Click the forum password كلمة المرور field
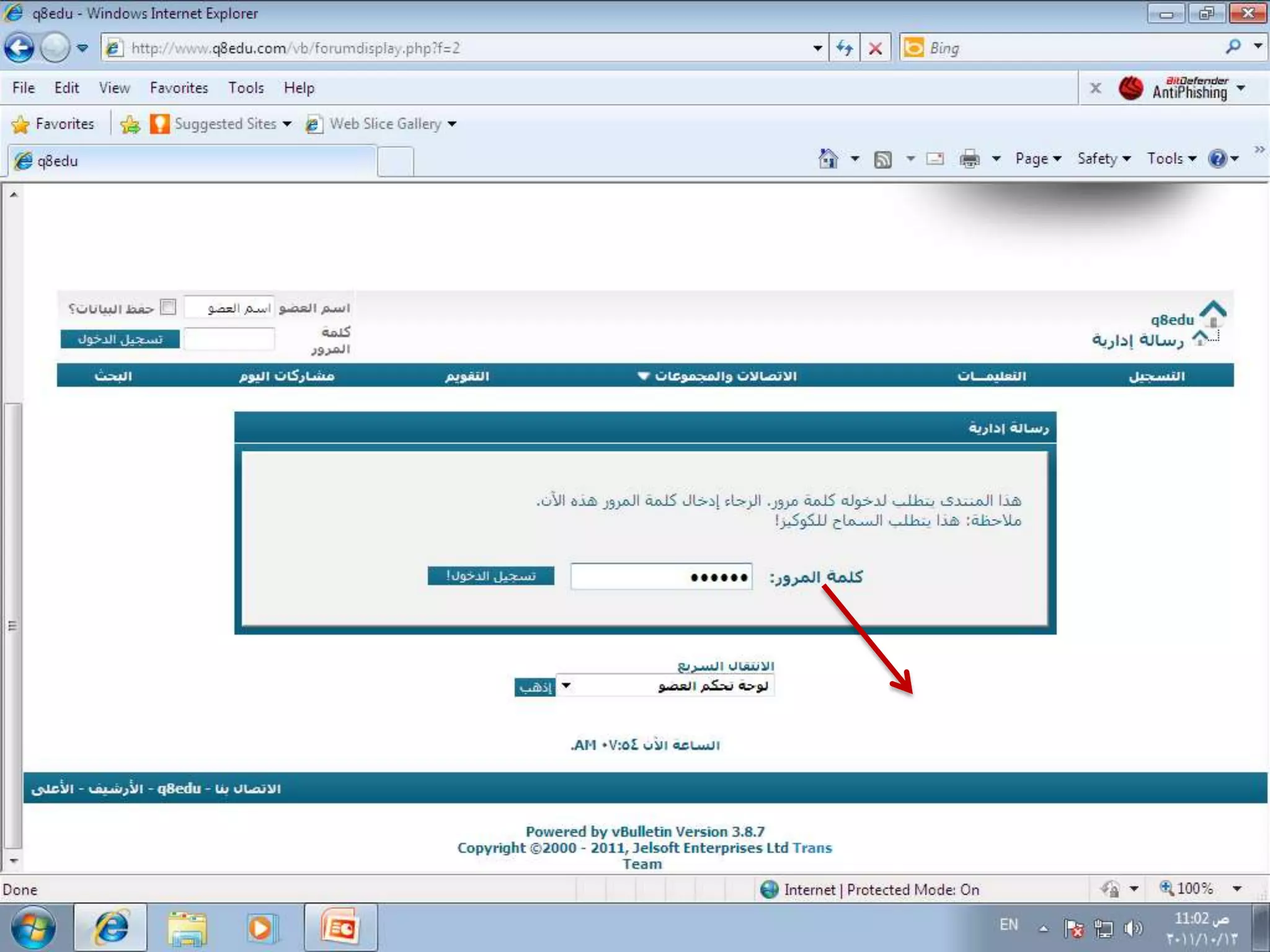This screenshot has height=952, width=1270. coord(661,576)
